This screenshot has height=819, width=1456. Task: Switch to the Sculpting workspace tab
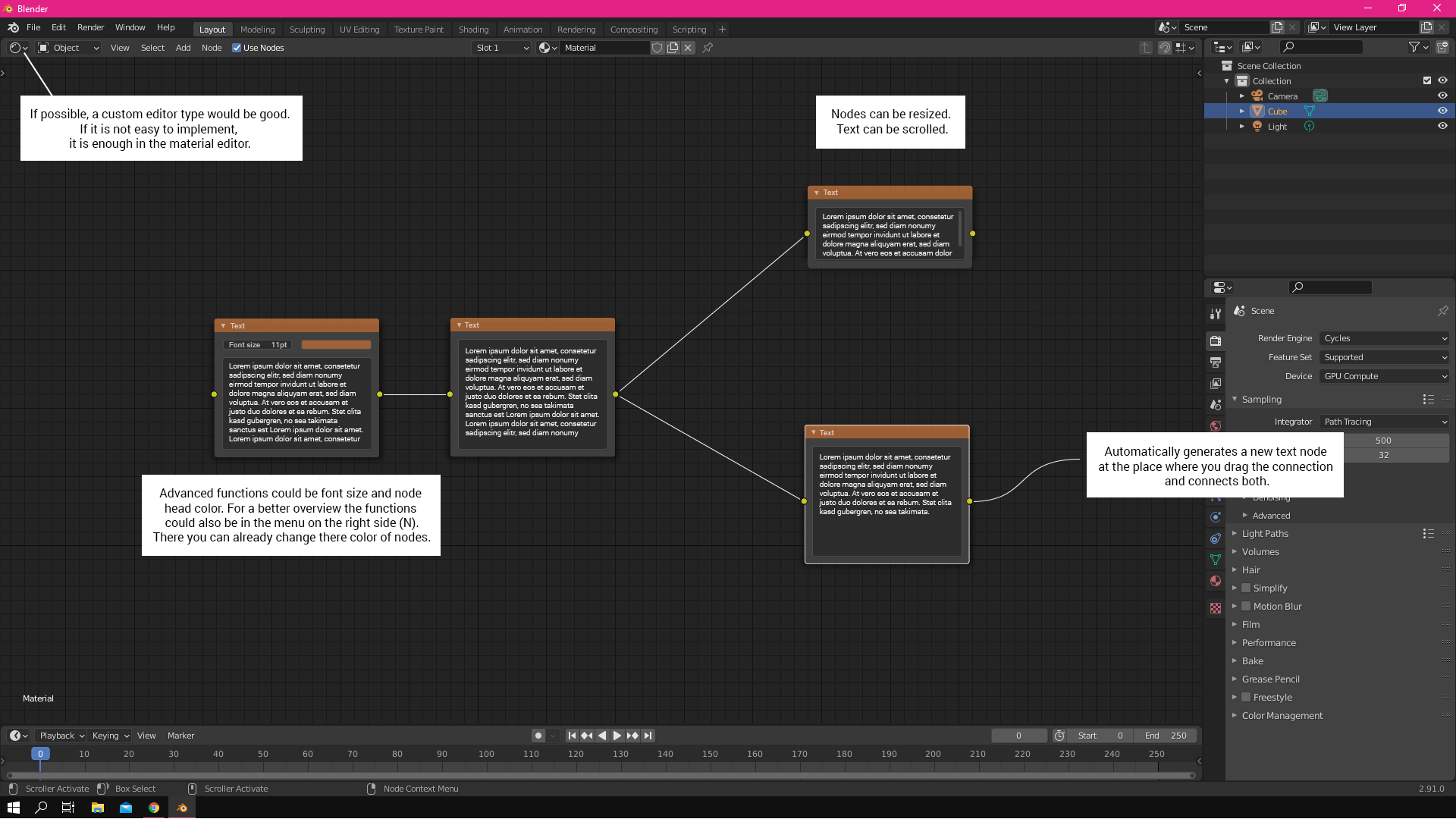pyautogui.click(x=307, y=30)
